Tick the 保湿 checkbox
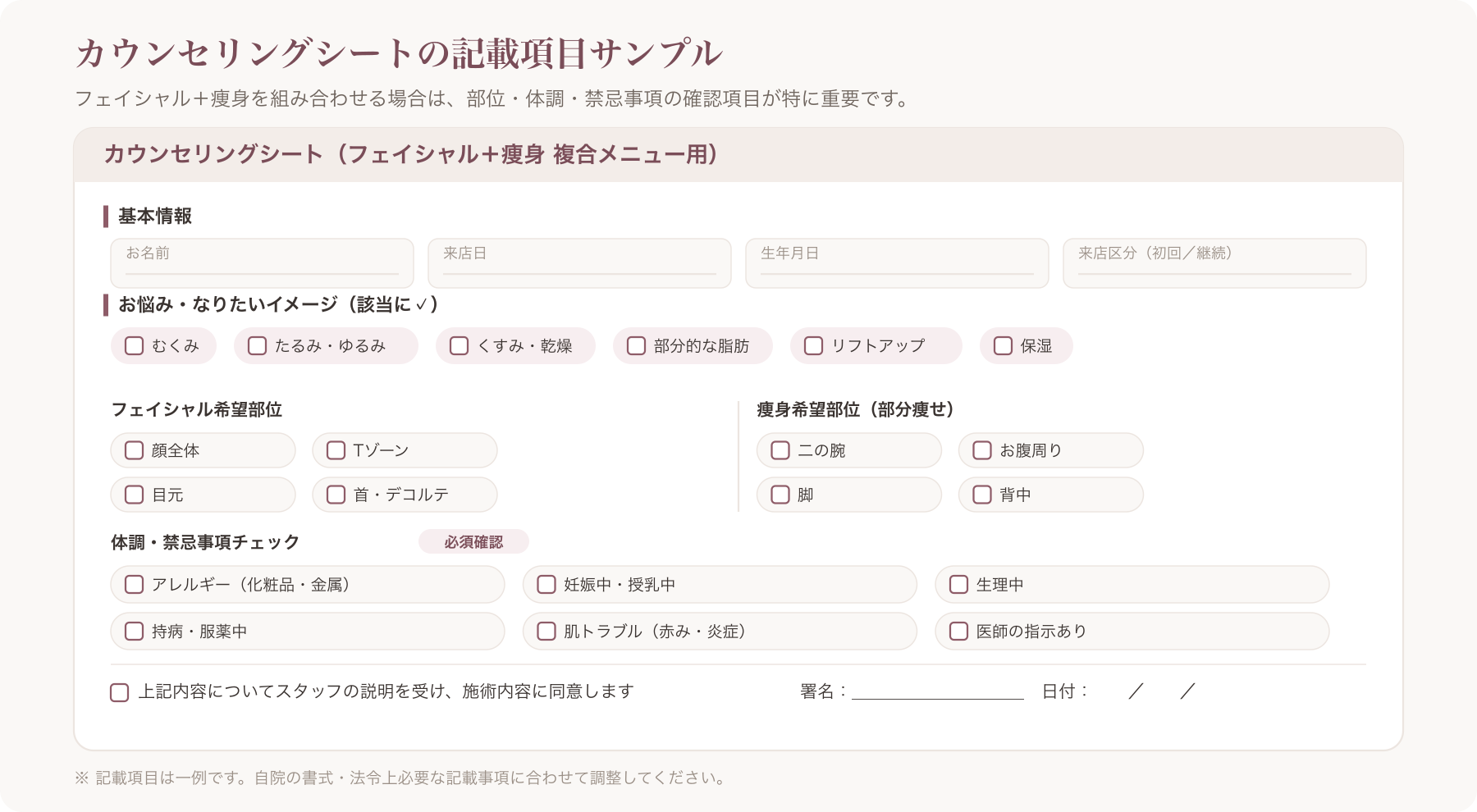This screenshot has height=812, width=1477. [x=1004, y=345]
